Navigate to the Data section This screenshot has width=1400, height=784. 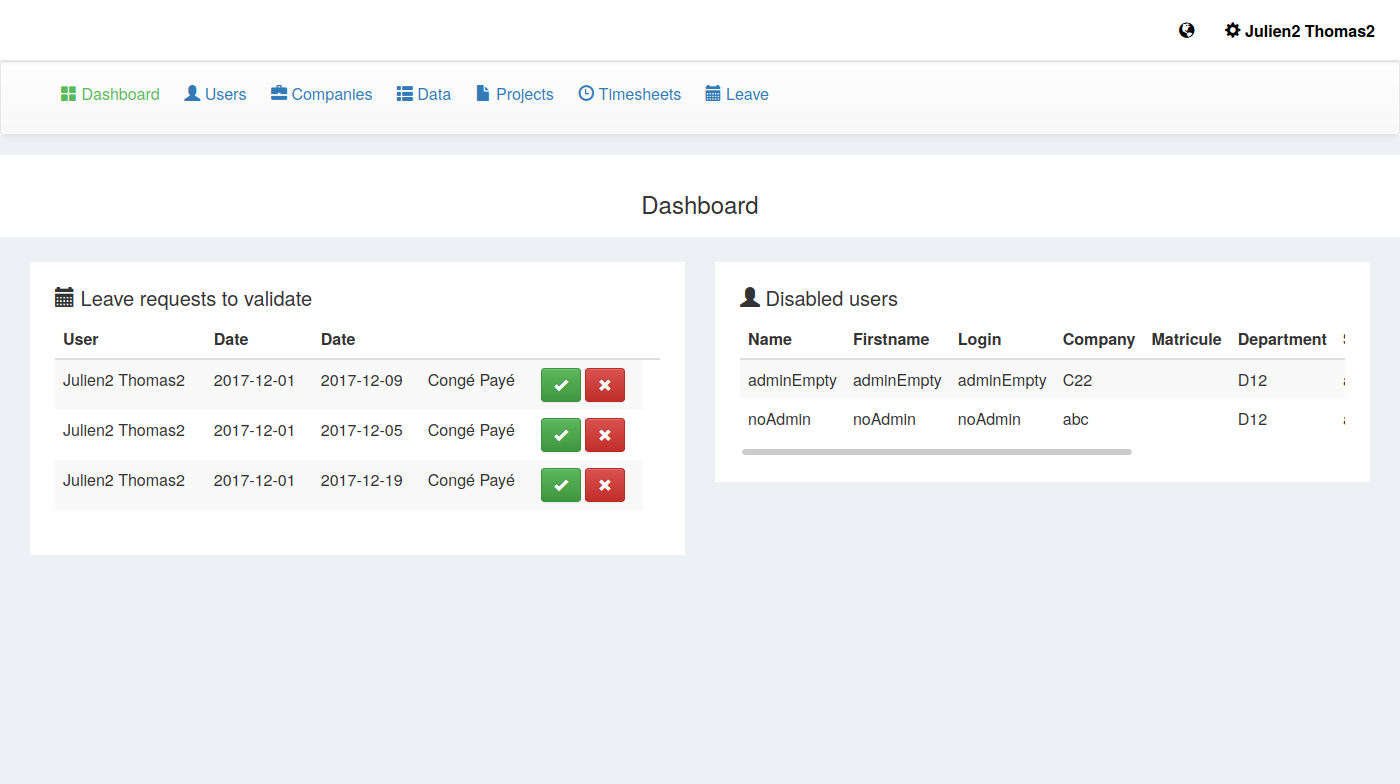point(424,94)
